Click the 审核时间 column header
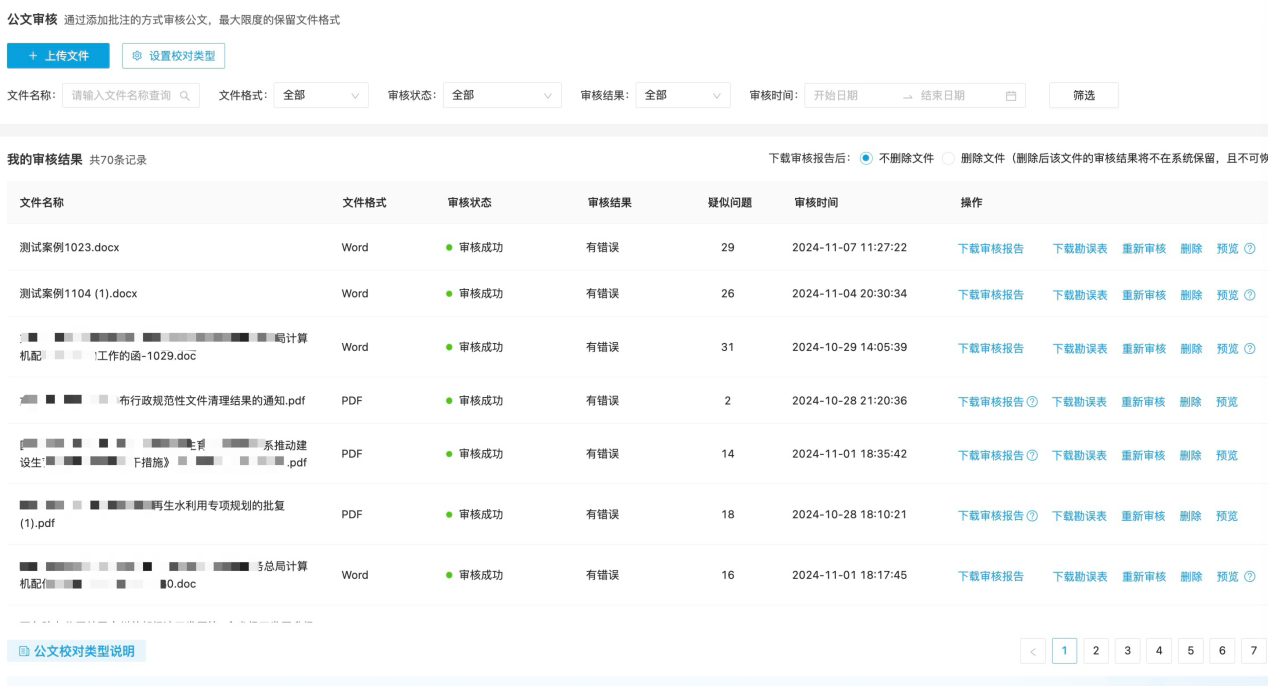 click(816, 202)
